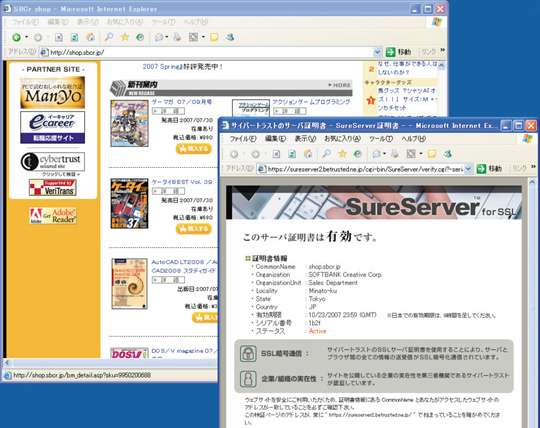Click SBCr shop vertical scrollbar up arrow
Image resolution: width=540 pixels, height=428 pixels.
(x=442, y=65)
